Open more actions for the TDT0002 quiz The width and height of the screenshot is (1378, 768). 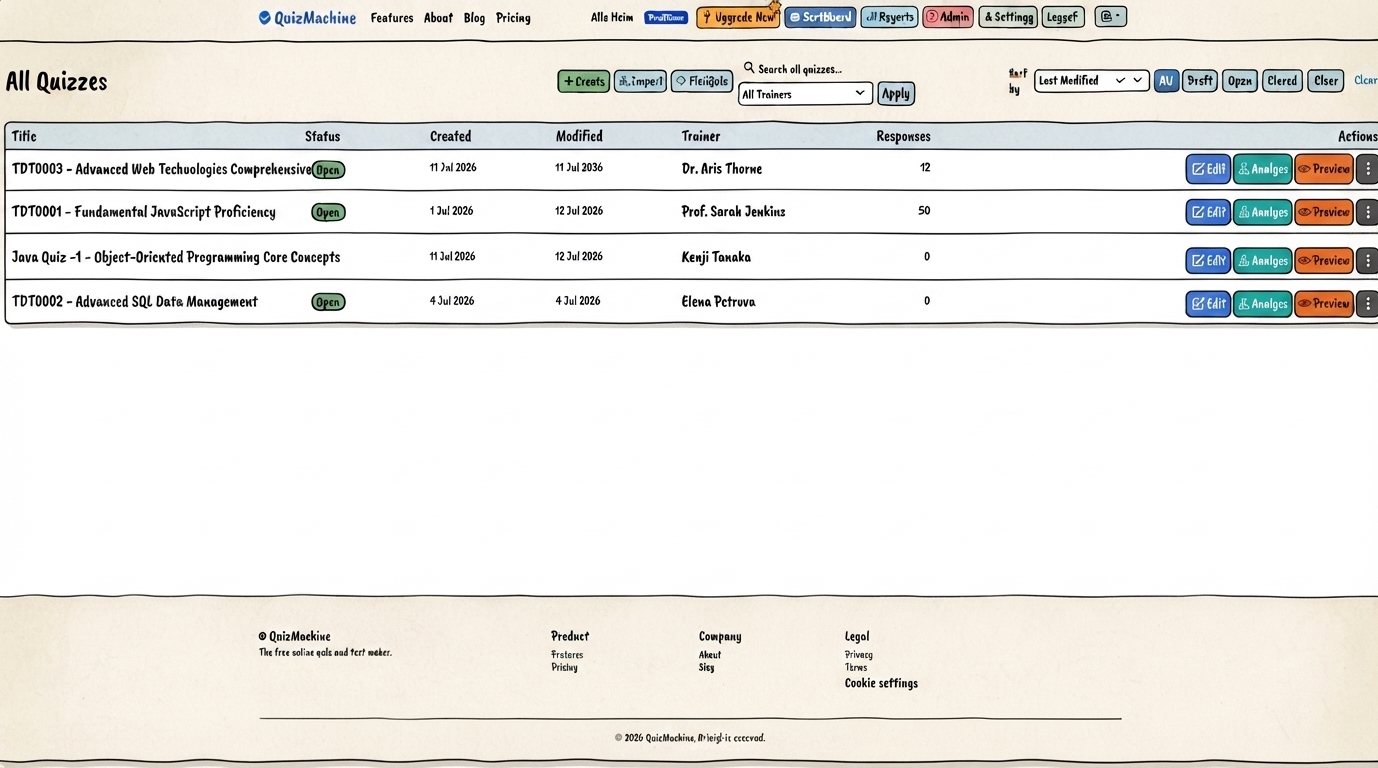(1367, 304)
